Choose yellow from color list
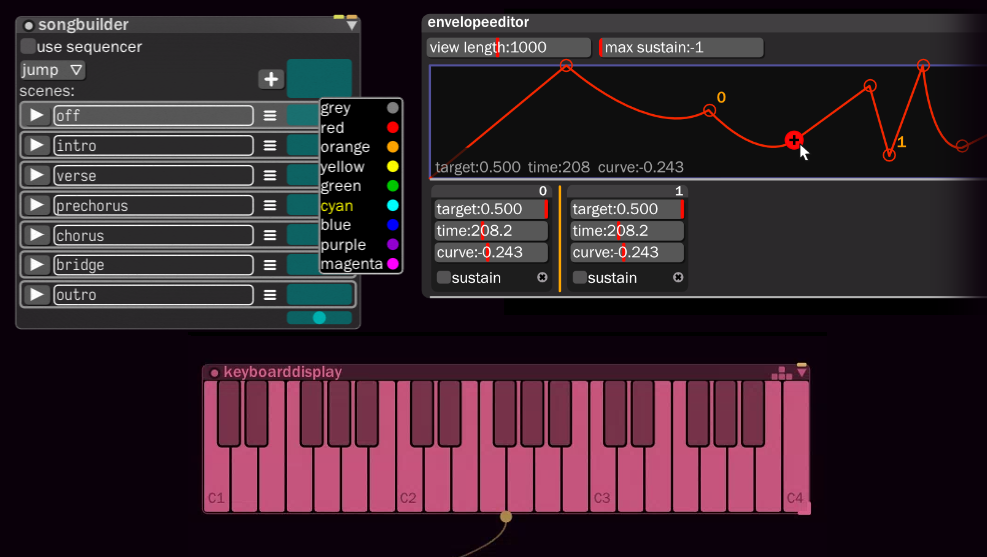Image resolution: width=987 pixels, height=557 pixels. [x=360, y=167]
